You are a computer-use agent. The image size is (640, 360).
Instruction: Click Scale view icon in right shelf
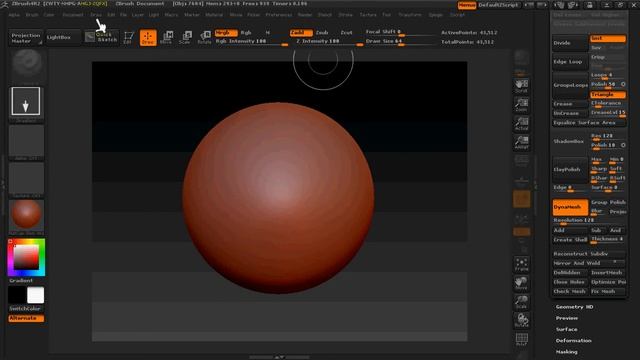tap(521, 302)
